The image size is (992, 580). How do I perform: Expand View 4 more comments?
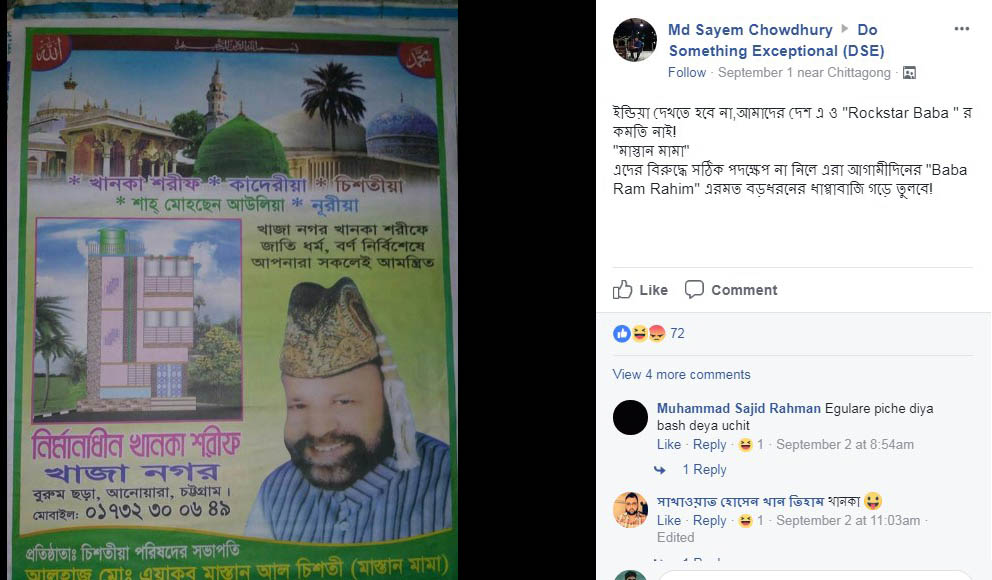point(681,374)
